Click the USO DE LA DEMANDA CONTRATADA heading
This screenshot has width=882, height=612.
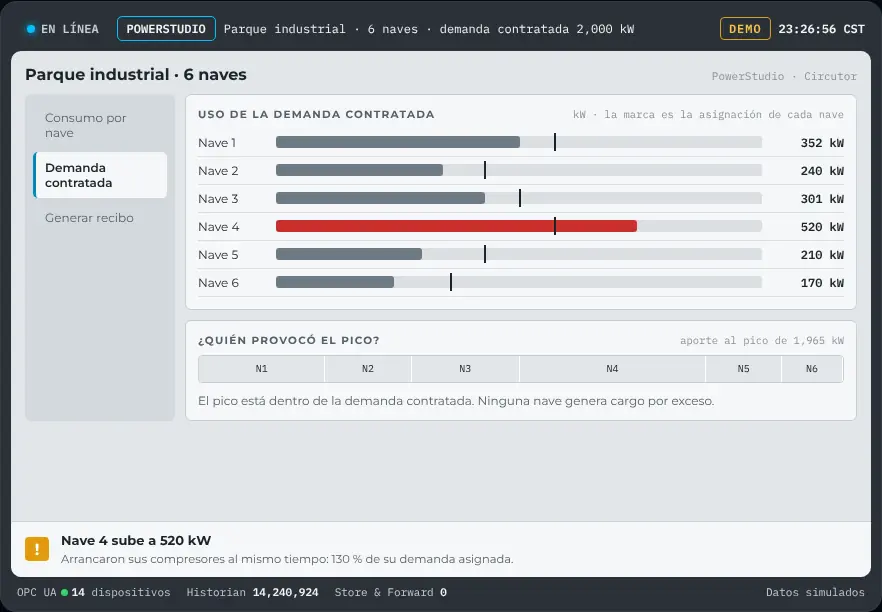click(316, 114)
